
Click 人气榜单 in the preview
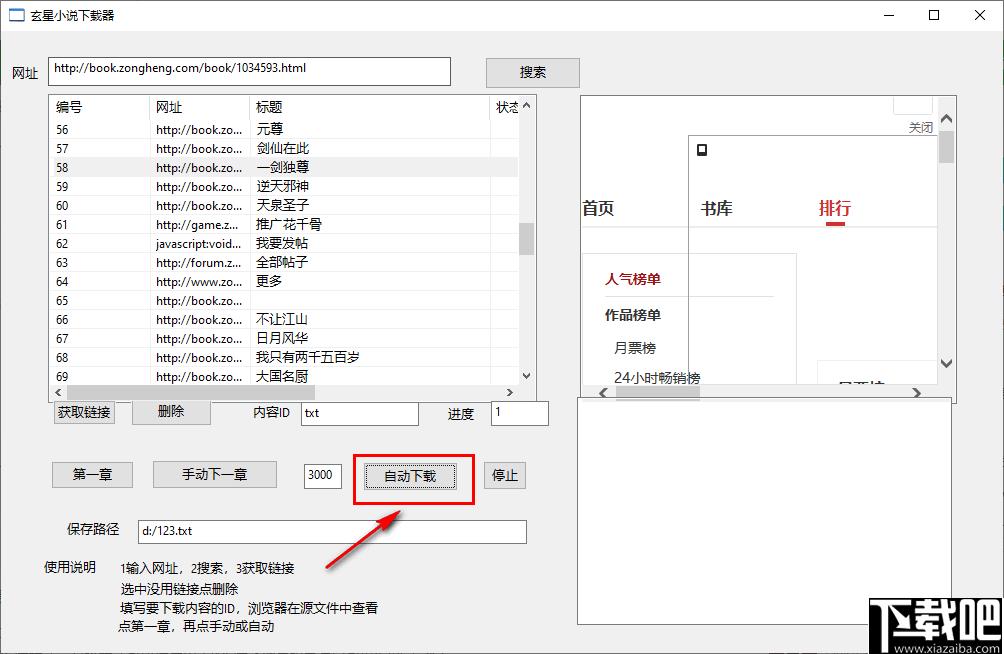[633, 279]
